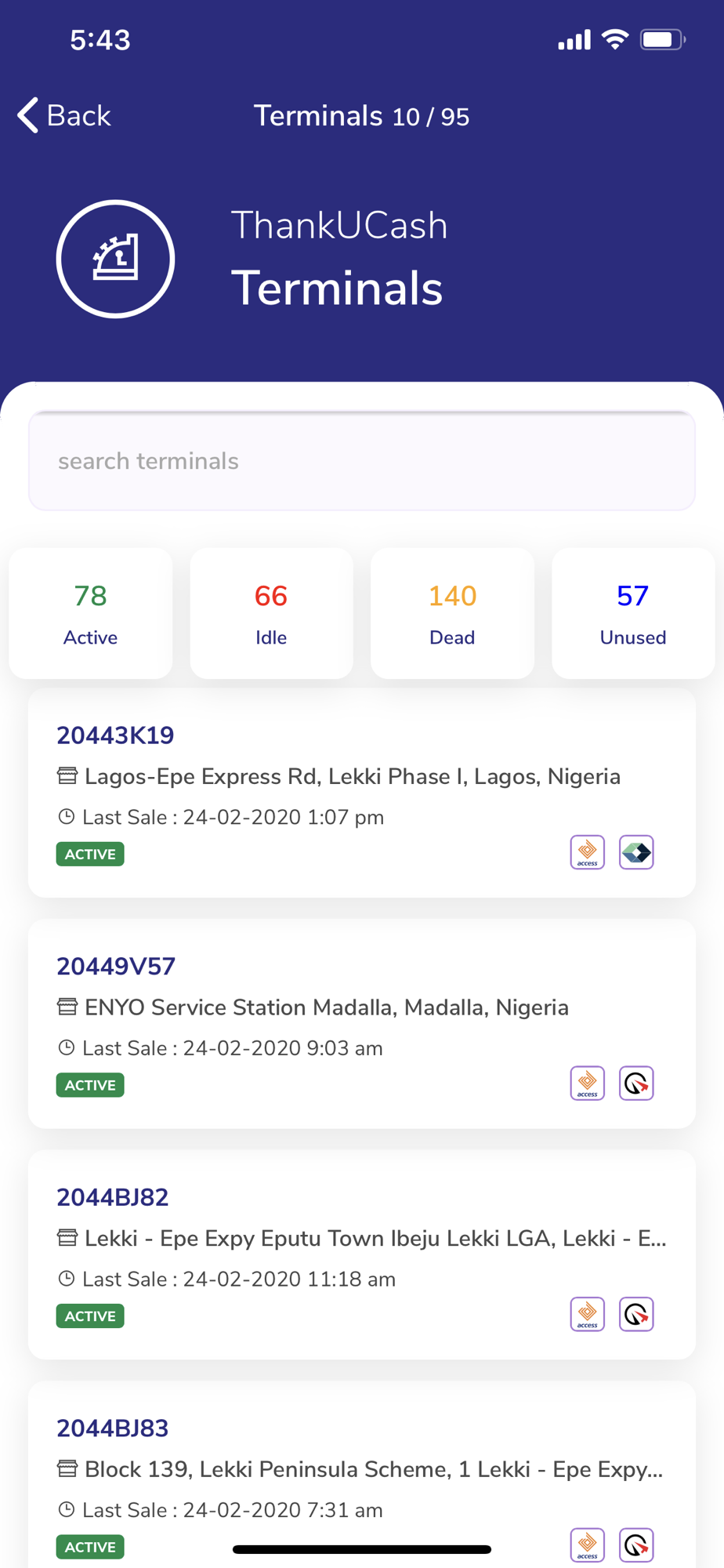
Task: Open the 2044BJ82 terminal card
Action: [x=362, y=1254]
